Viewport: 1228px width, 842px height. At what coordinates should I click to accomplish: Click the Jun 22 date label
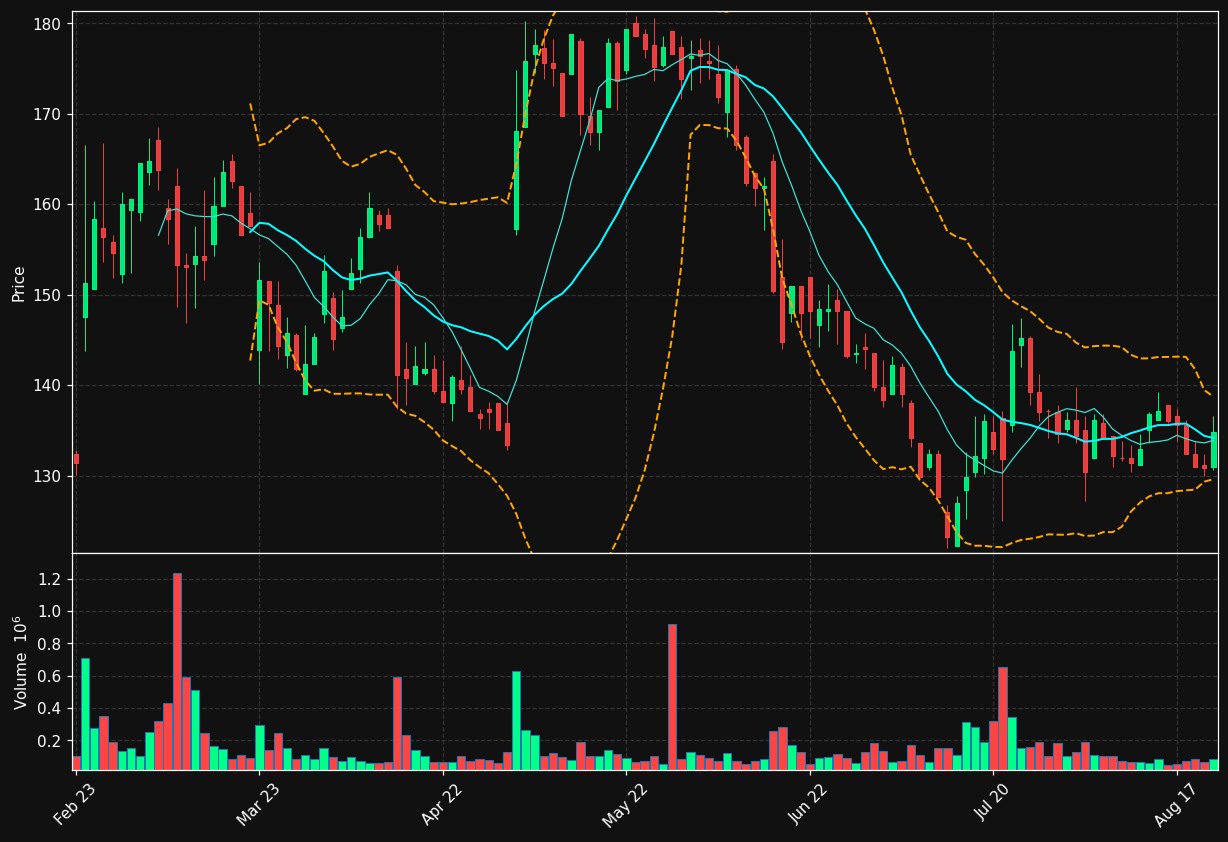808,803
